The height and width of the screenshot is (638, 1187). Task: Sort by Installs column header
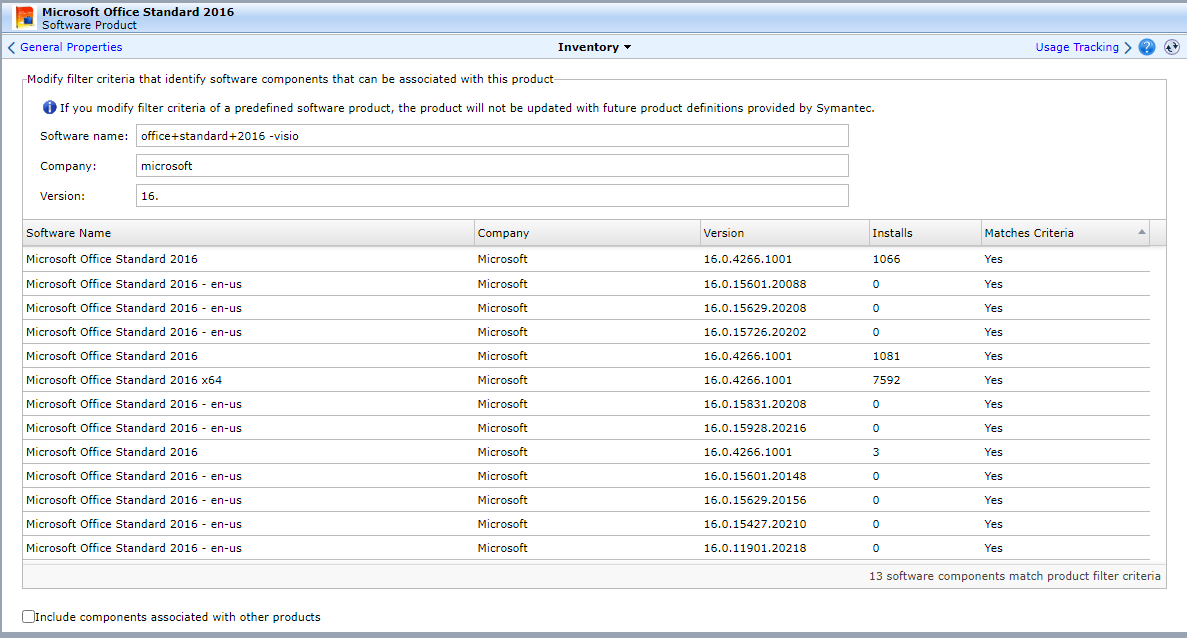click(924, 233)
